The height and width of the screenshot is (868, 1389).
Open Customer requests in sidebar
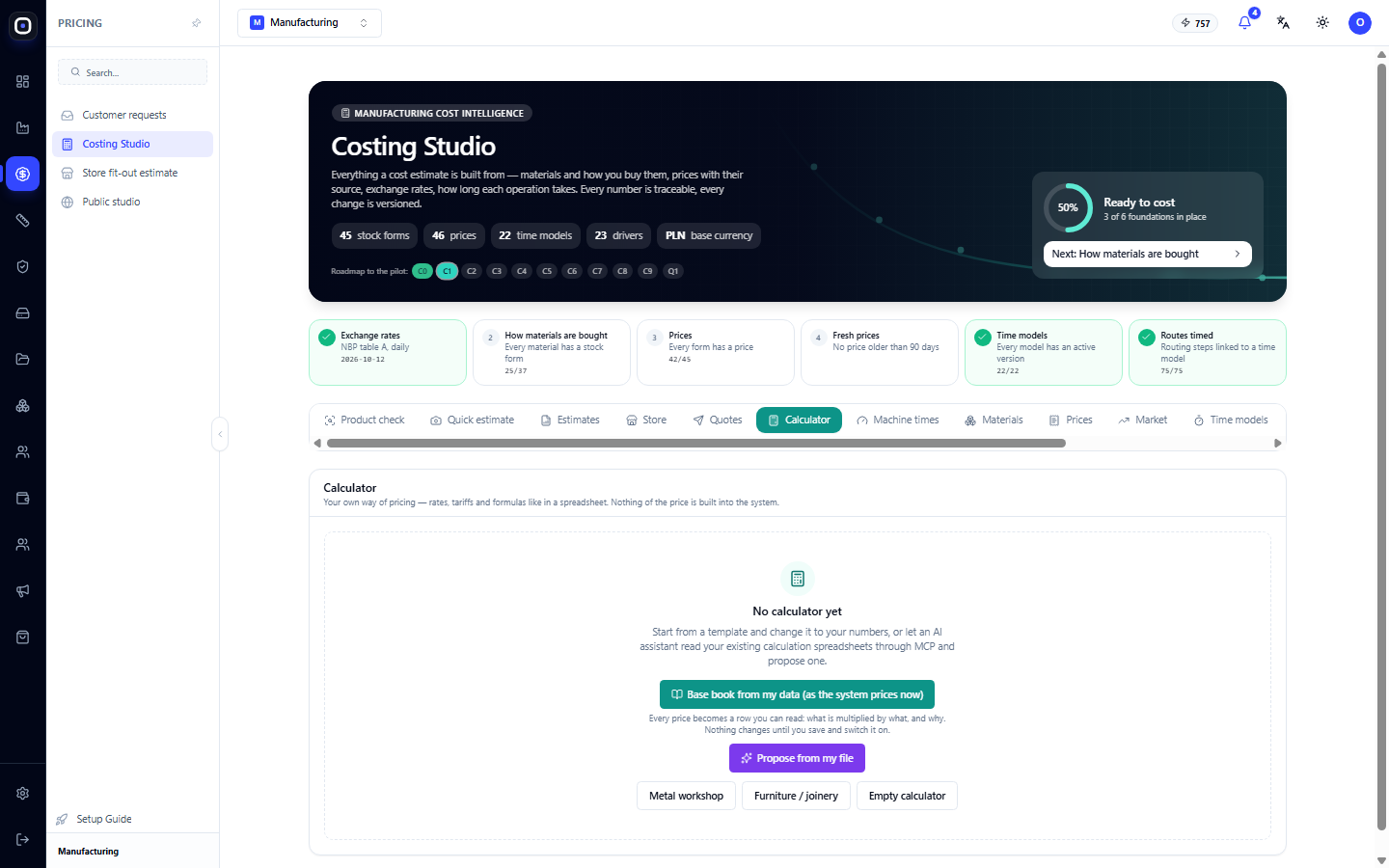click(x=132, y=115)
